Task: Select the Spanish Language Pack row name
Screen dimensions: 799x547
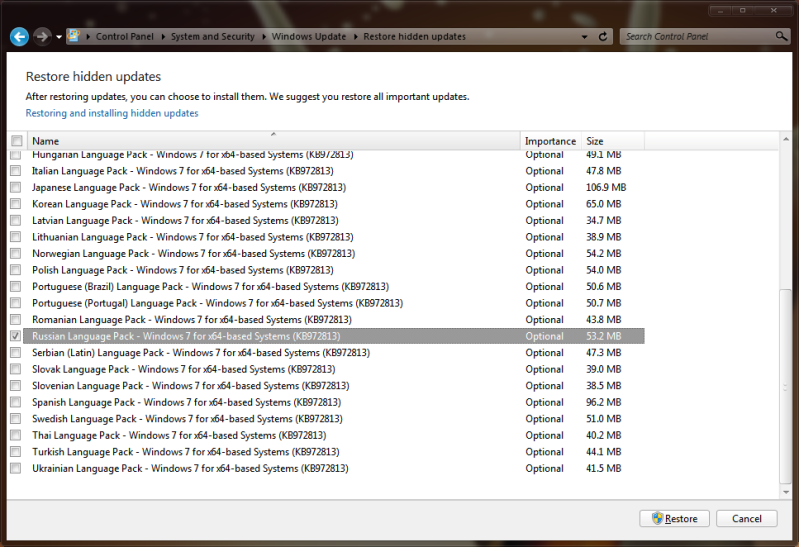Action: pyautogui.click(x=187, y=402)
